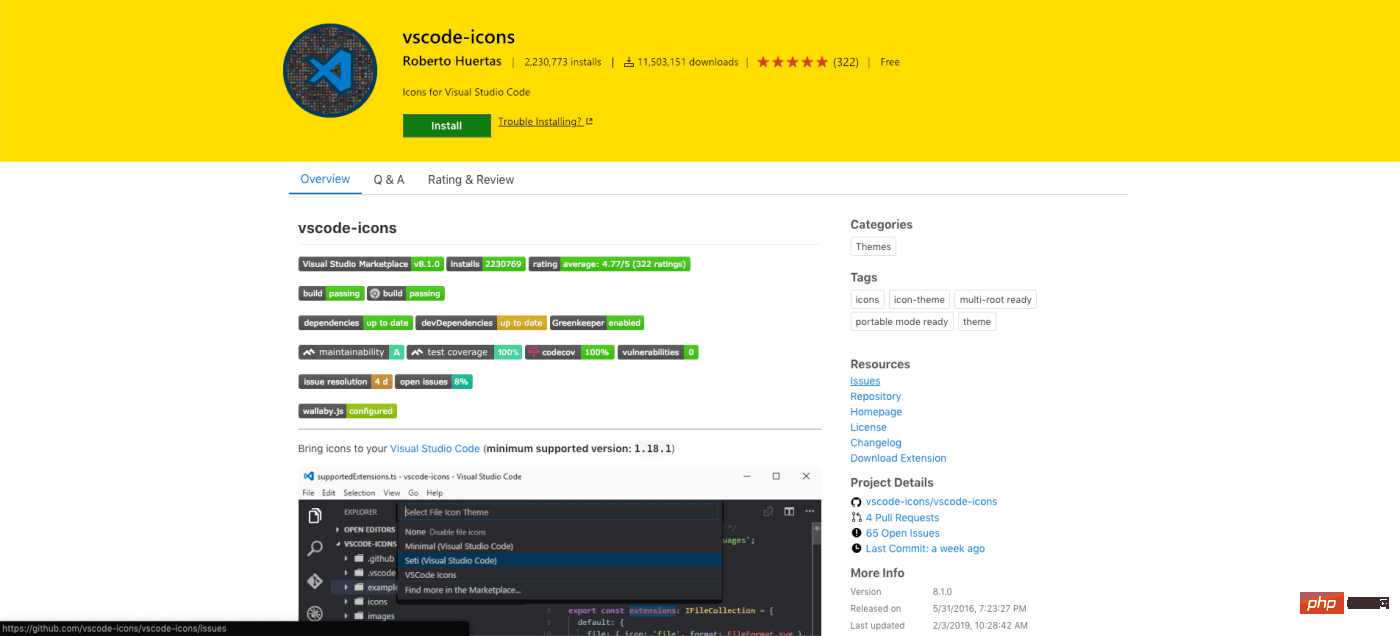Image resolution: width=1400 pixels, height=636 pixels.
Task: Click the Explorer files icon in preview screenshot
Action: point(314,515)
